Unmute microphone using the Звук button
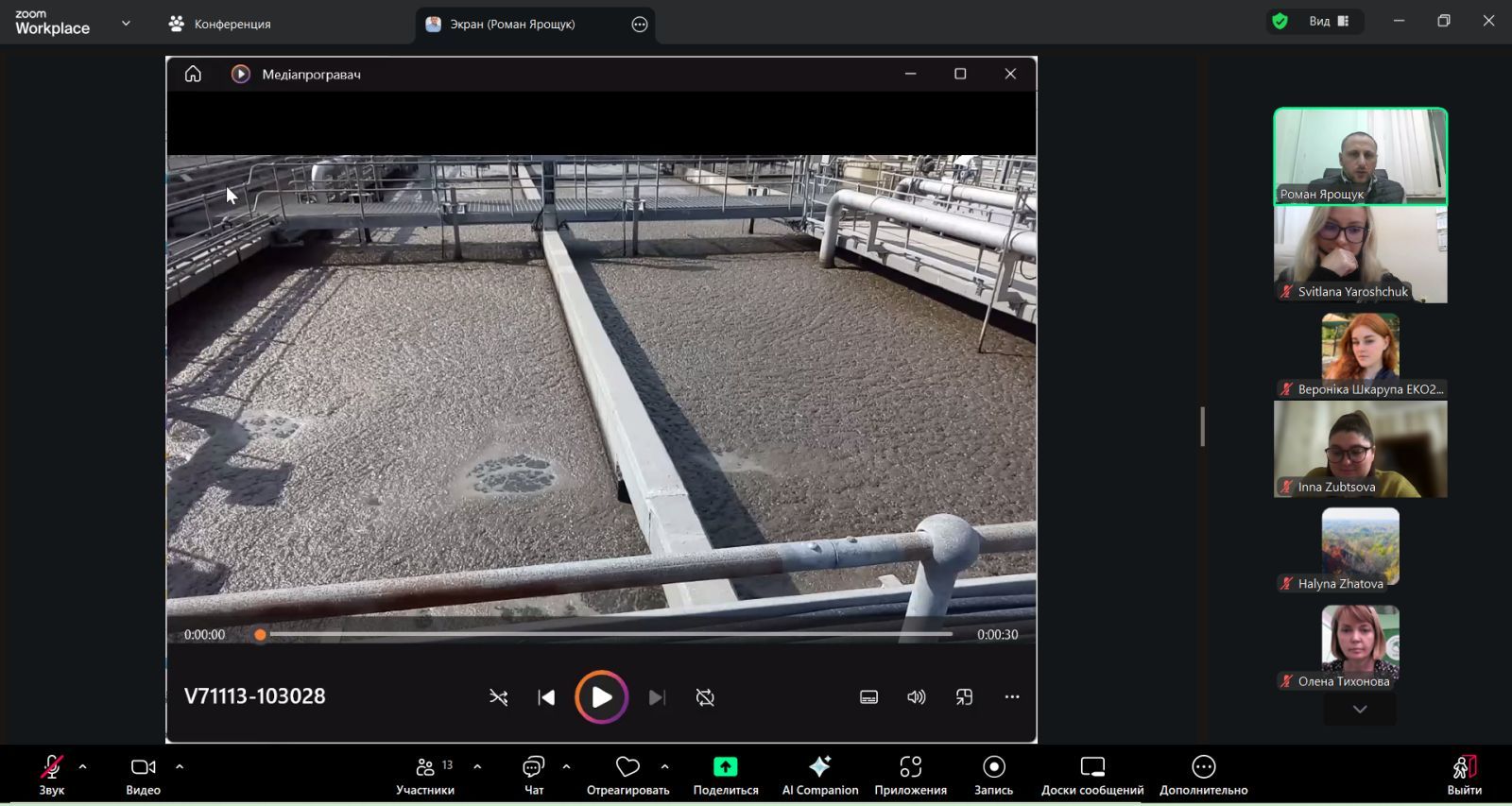 (51, 774)
